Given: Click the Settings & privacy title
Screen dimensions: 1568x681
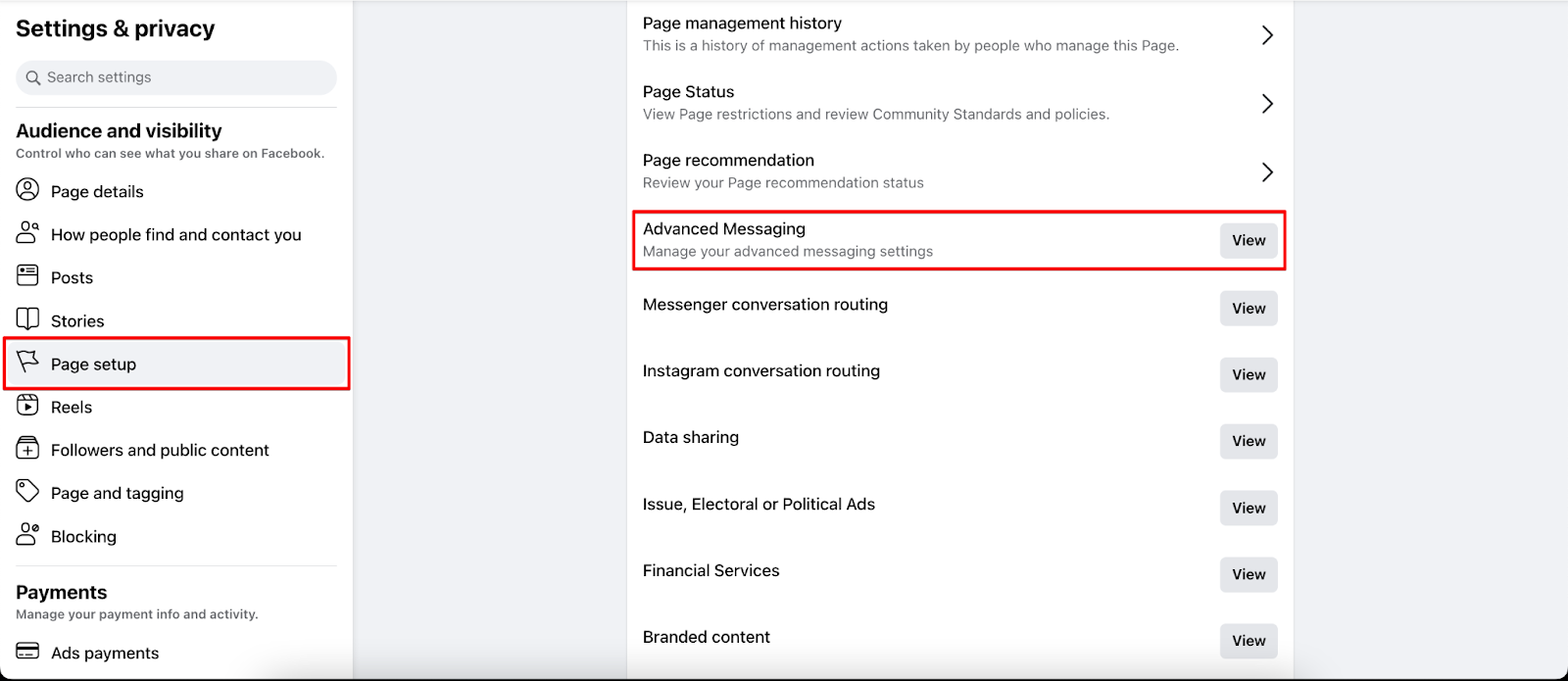Looking at the screenshot, I should click(116, 29).
